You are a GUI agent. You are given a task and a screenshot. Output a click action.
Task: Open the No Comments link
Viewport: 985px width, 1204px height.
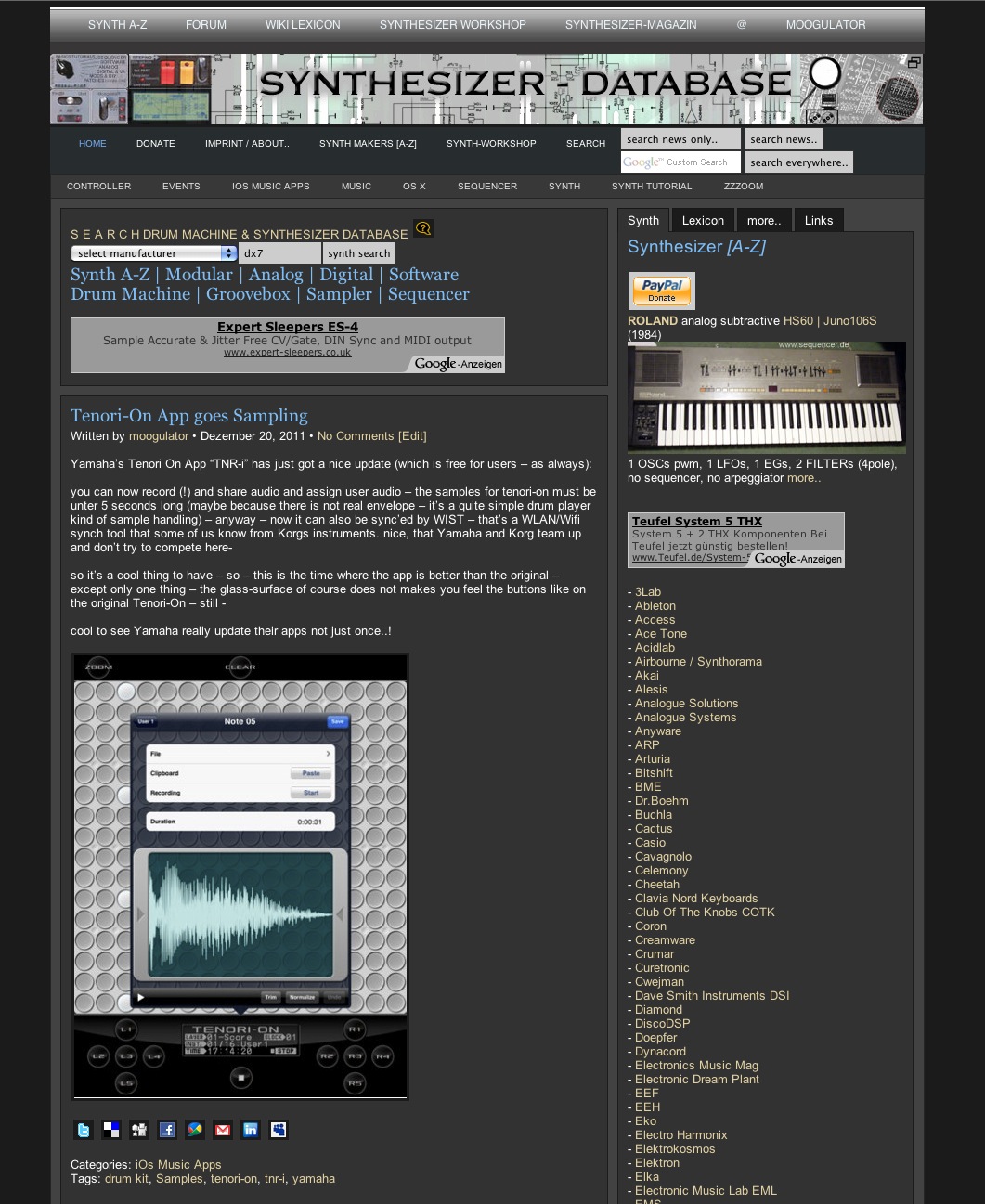point(356,436)
